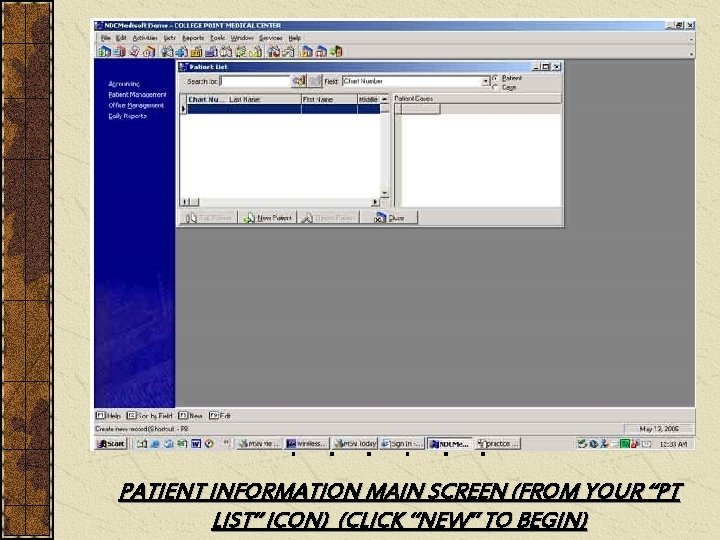Click the greyed icon left of Field label
Screen dimensions: 720x540
[x=315, y=81]
